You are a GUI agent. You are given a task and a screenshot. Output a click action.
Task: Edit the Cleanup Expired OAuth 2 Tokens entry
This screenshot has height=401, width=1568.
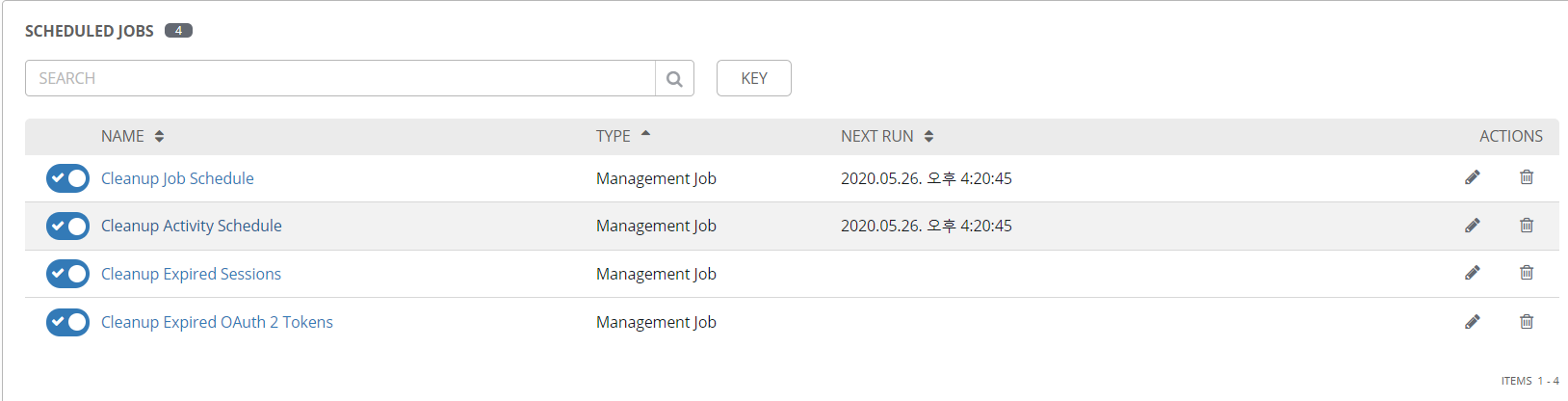pyautogui.click(x=1472, y=321)
